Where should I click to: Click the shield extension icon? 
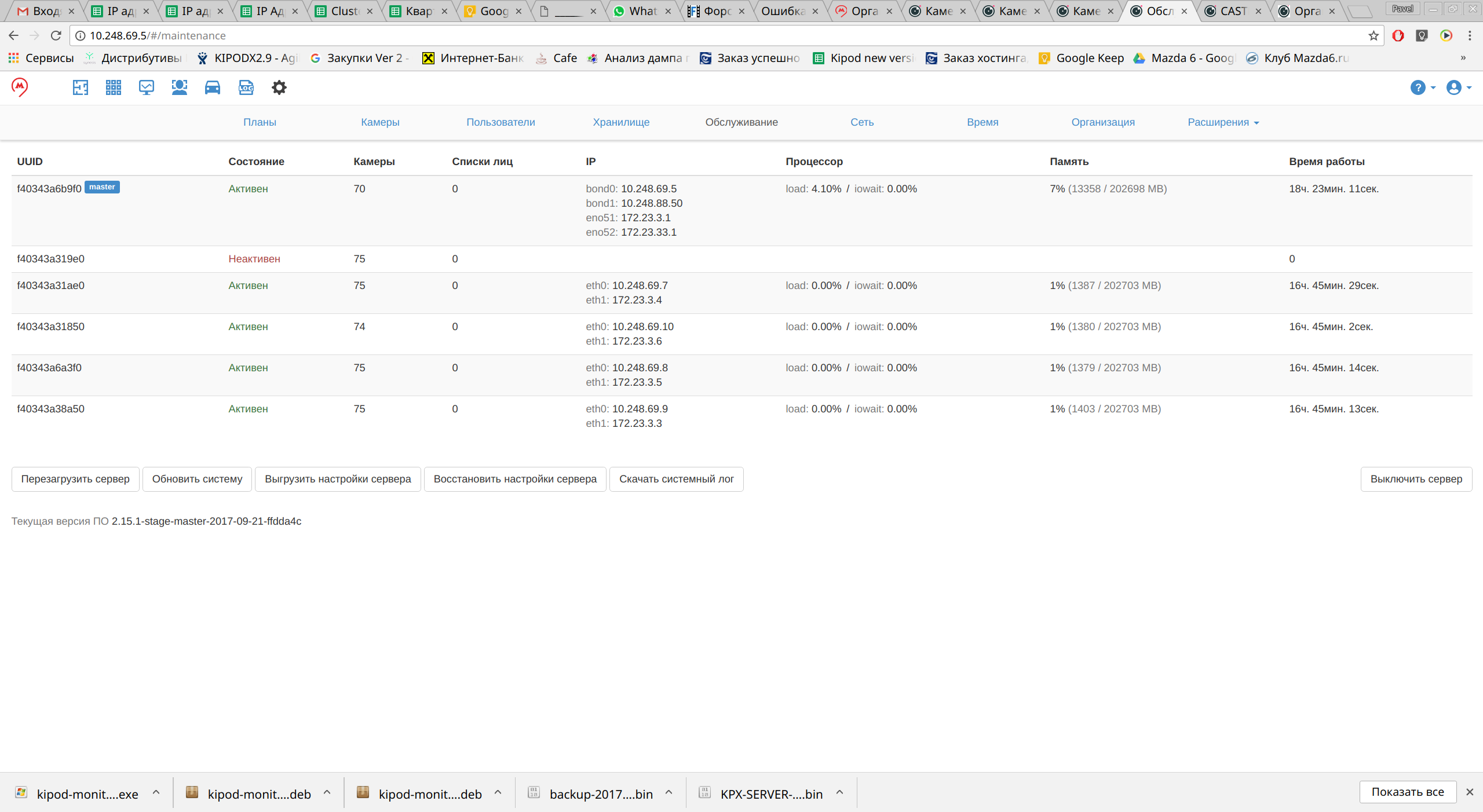[1422, 35]
